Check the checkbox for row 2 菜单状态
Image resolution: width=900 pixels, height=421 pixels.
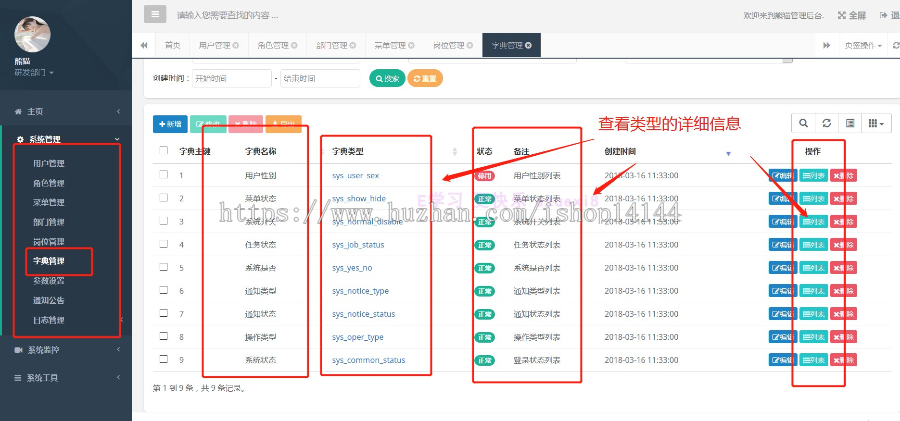pyautogui.click(x=164, y=198)
